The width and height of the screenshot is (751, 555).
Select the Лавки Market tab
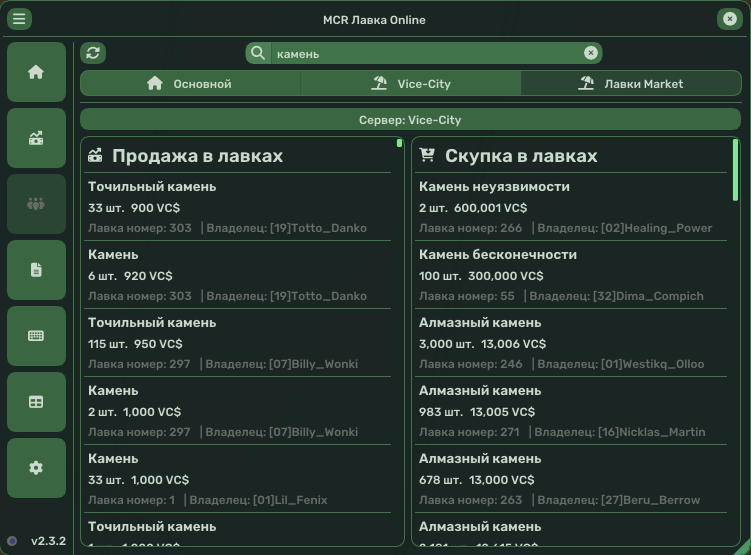pyautogui.click(x=631, y=84)
